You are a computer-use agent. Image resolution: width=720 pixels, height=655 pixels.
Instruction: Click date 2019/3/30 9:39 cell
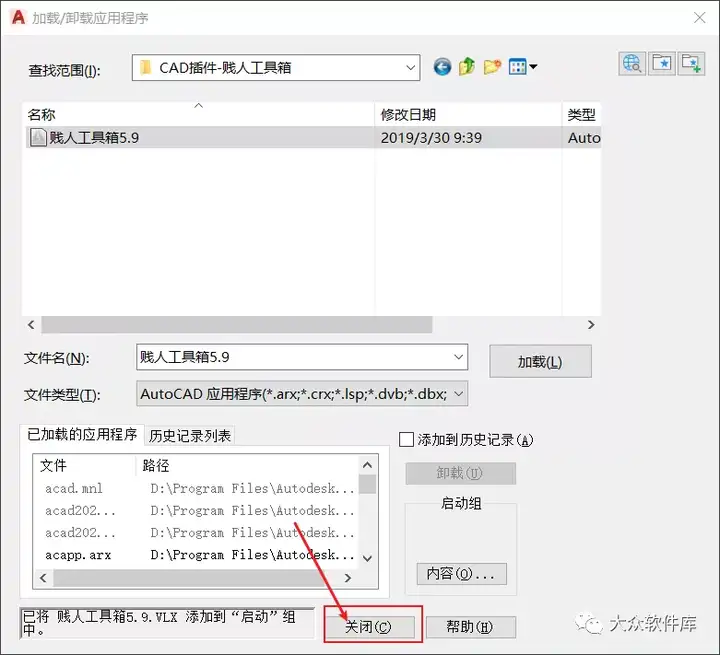tap(431, 138)
